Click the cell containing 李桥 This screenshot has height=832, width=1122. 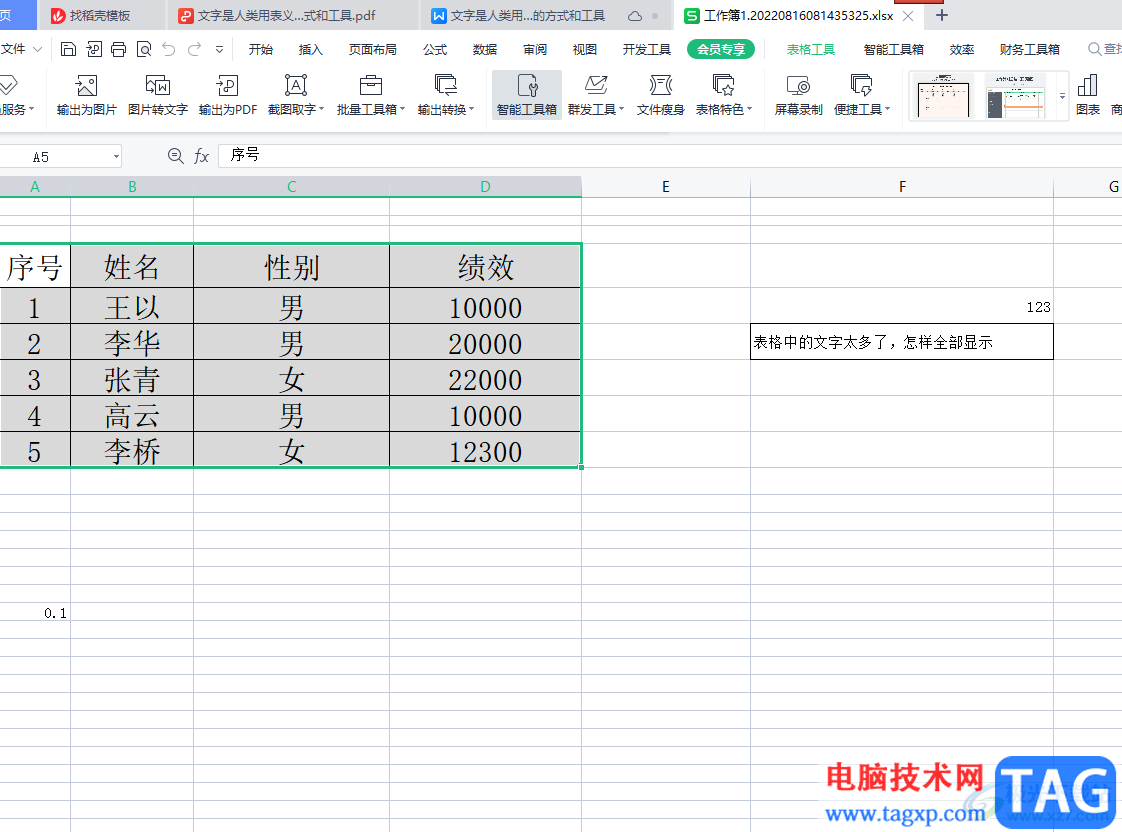click(132, 451)
